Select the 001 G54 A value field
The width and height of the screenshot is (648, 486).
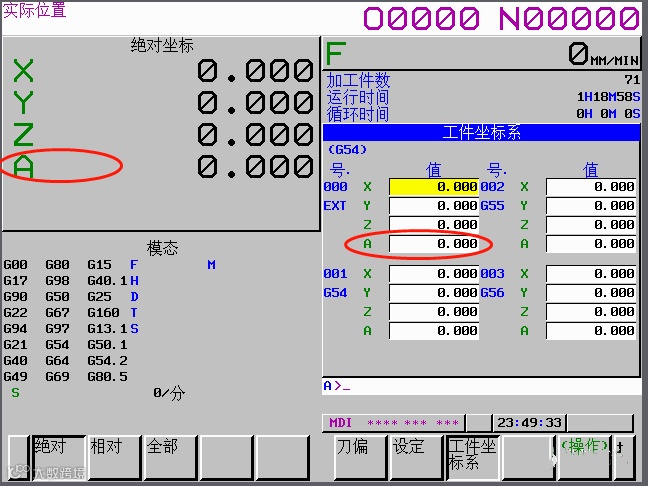coord(434,331)
